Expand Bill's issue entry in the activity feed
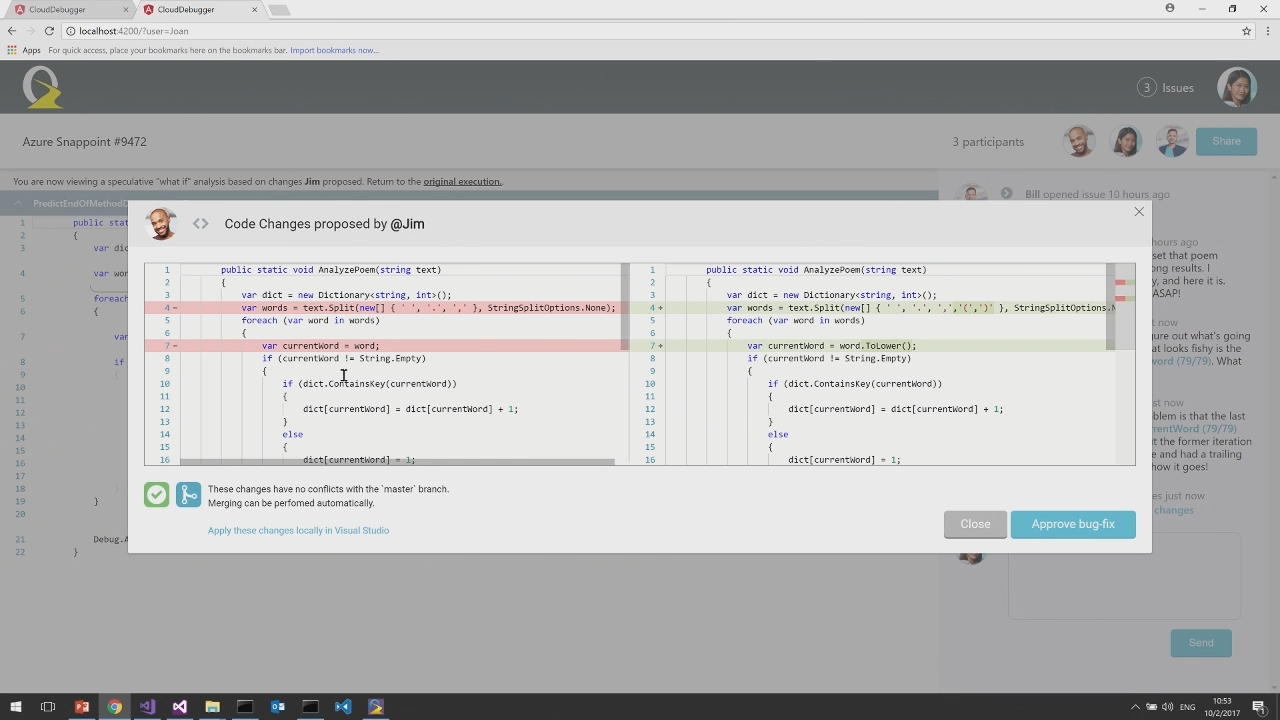The image size is (1280, 720). coord(1006,193)
